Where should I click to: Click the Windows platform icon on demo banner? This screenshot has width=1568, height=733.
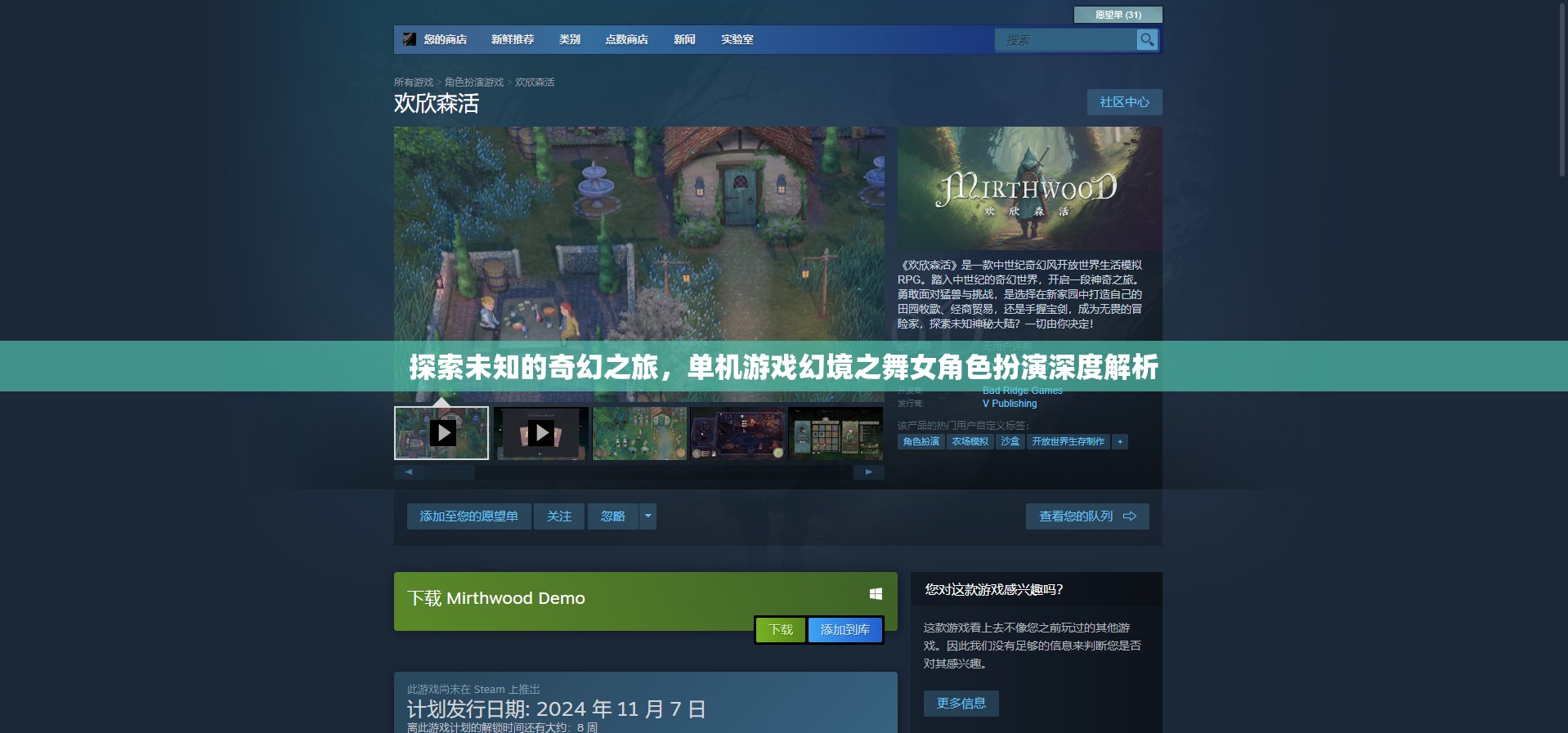[x=876, y=594]
